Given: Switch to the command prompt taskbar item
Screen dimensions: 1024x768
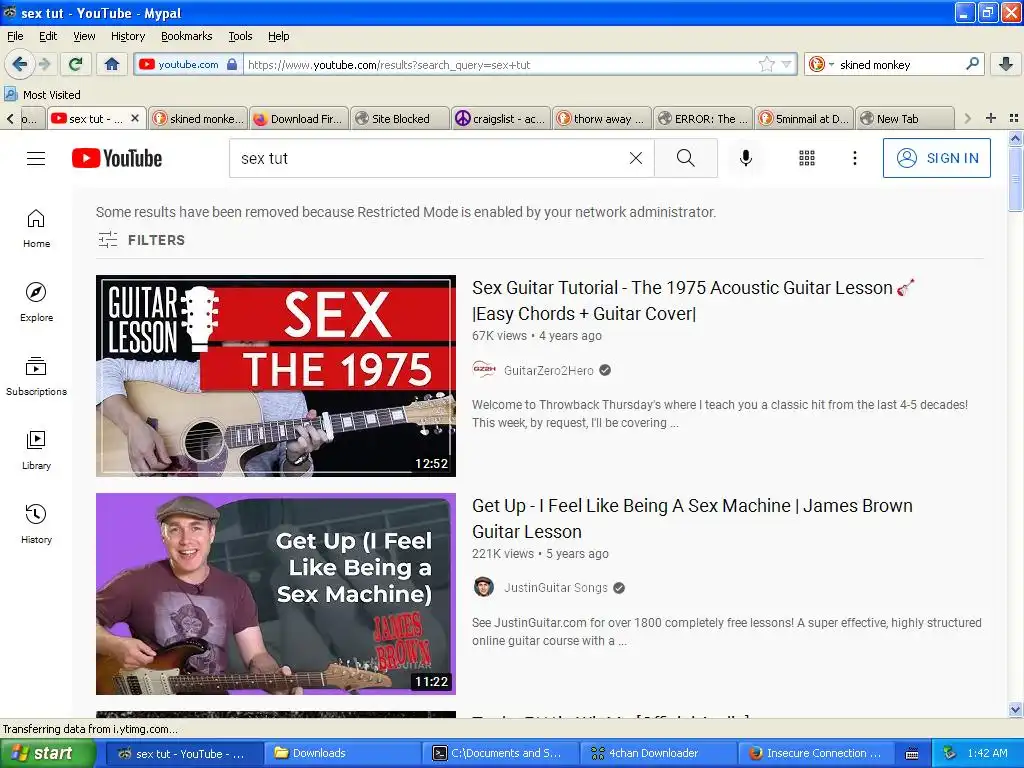Looking at the screenshot, I should 500,754.
